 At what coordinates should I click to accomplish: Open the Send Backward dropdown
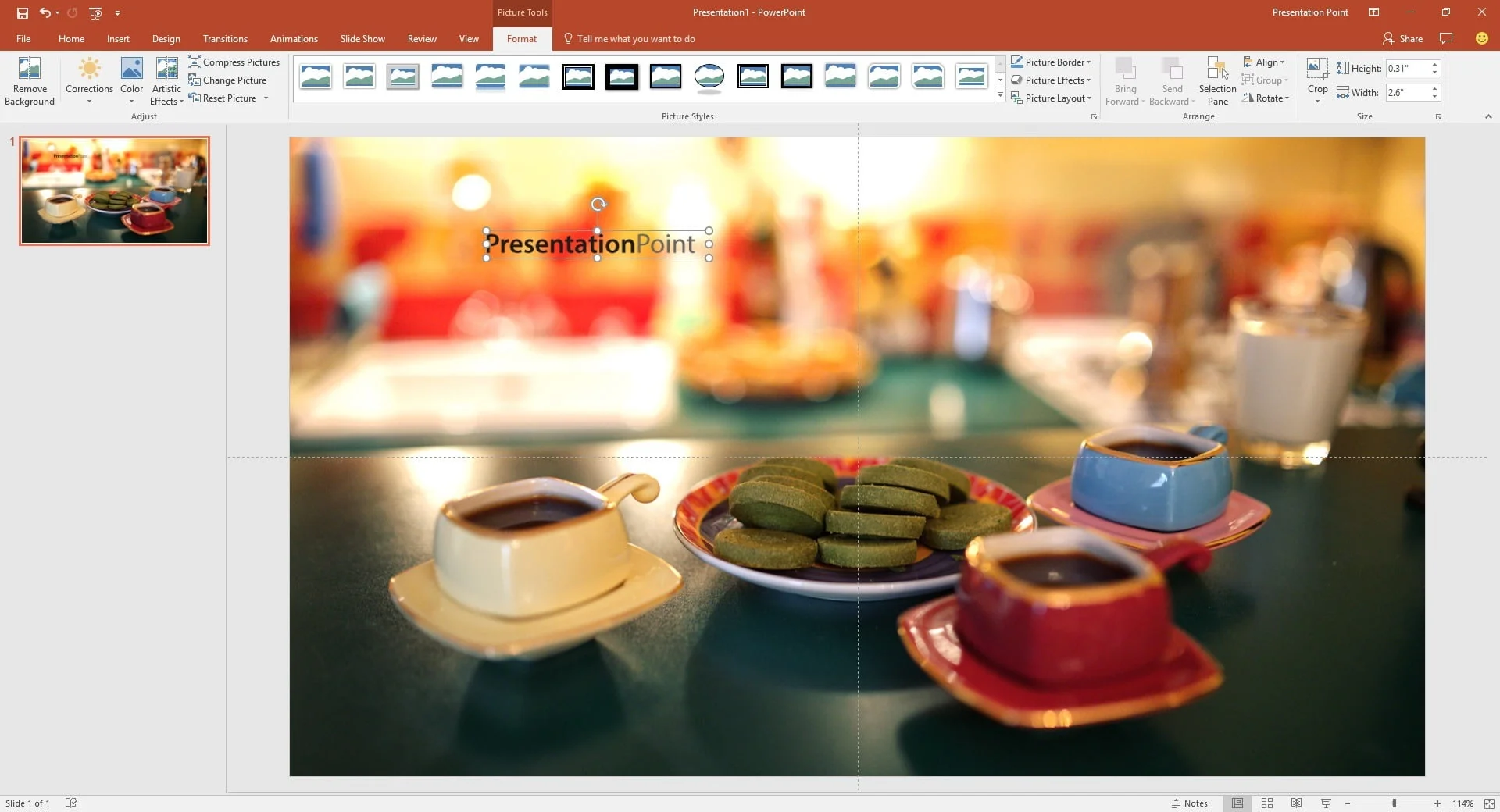coord(1172,80)
